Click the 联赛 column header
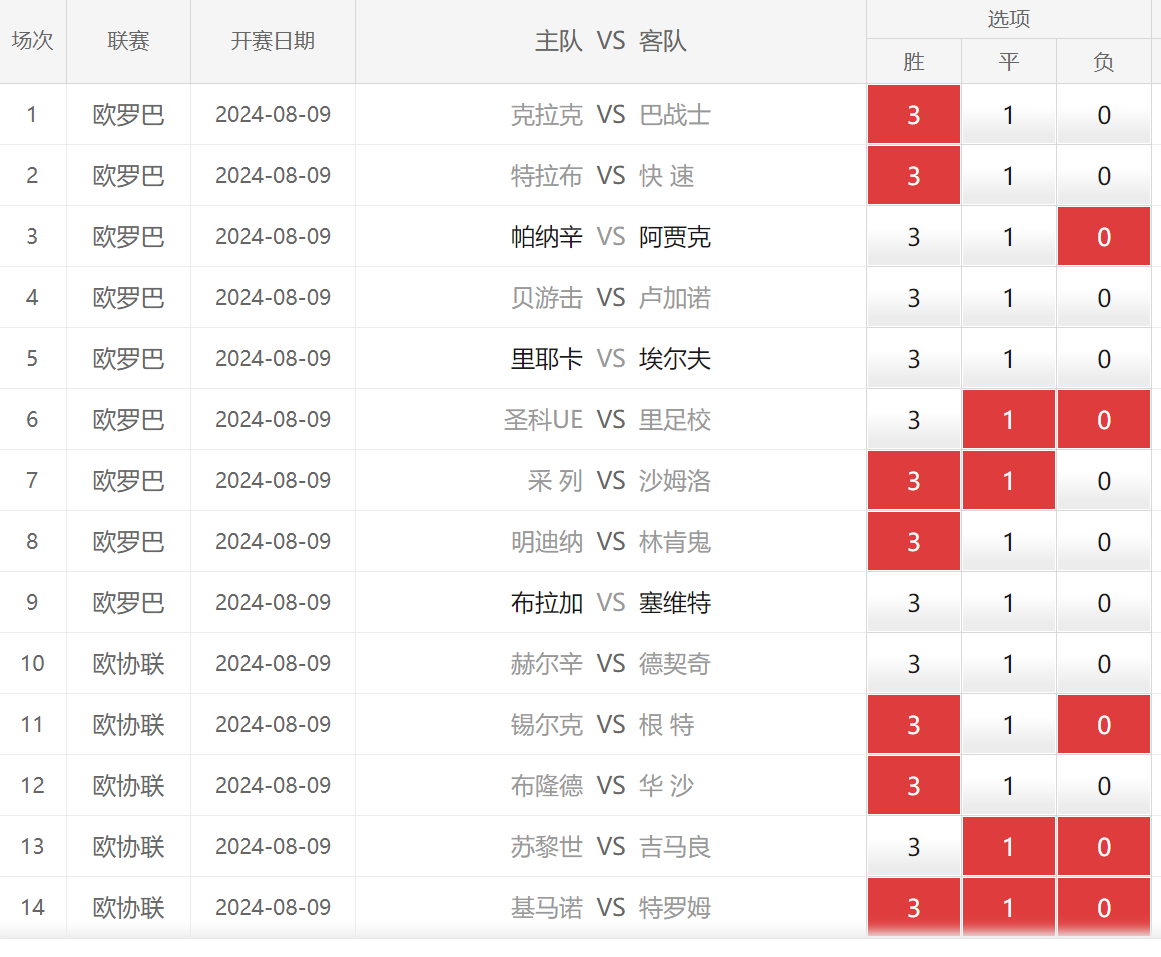 pyautogui.click(x=128, y=41)
